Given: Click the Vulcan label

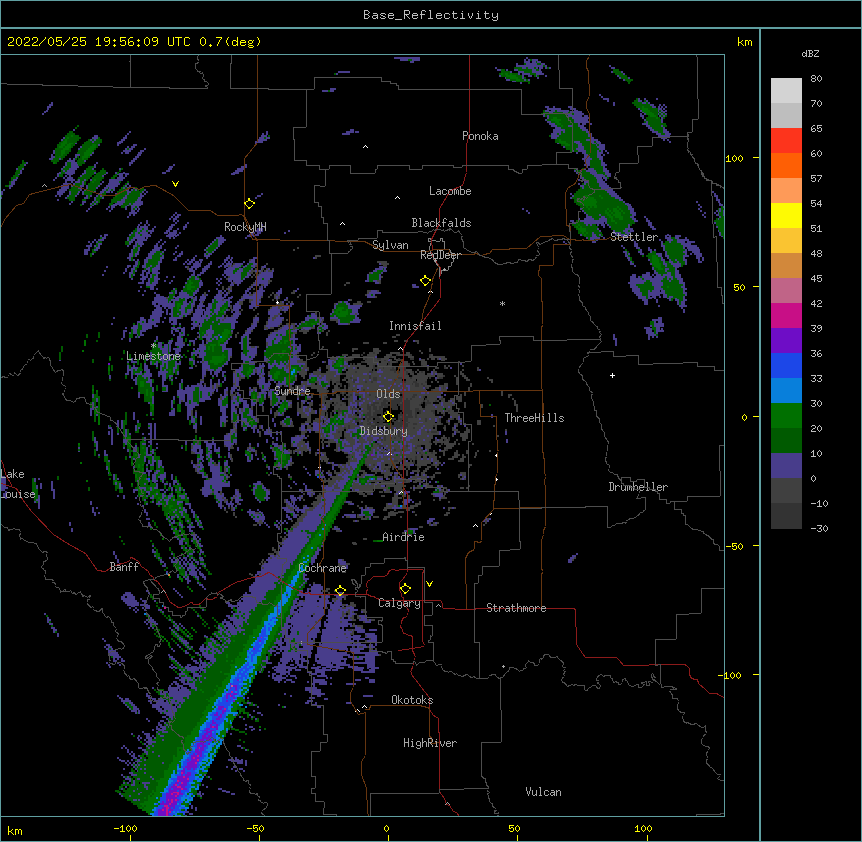Looking at the screenshot, I should 543,792.
